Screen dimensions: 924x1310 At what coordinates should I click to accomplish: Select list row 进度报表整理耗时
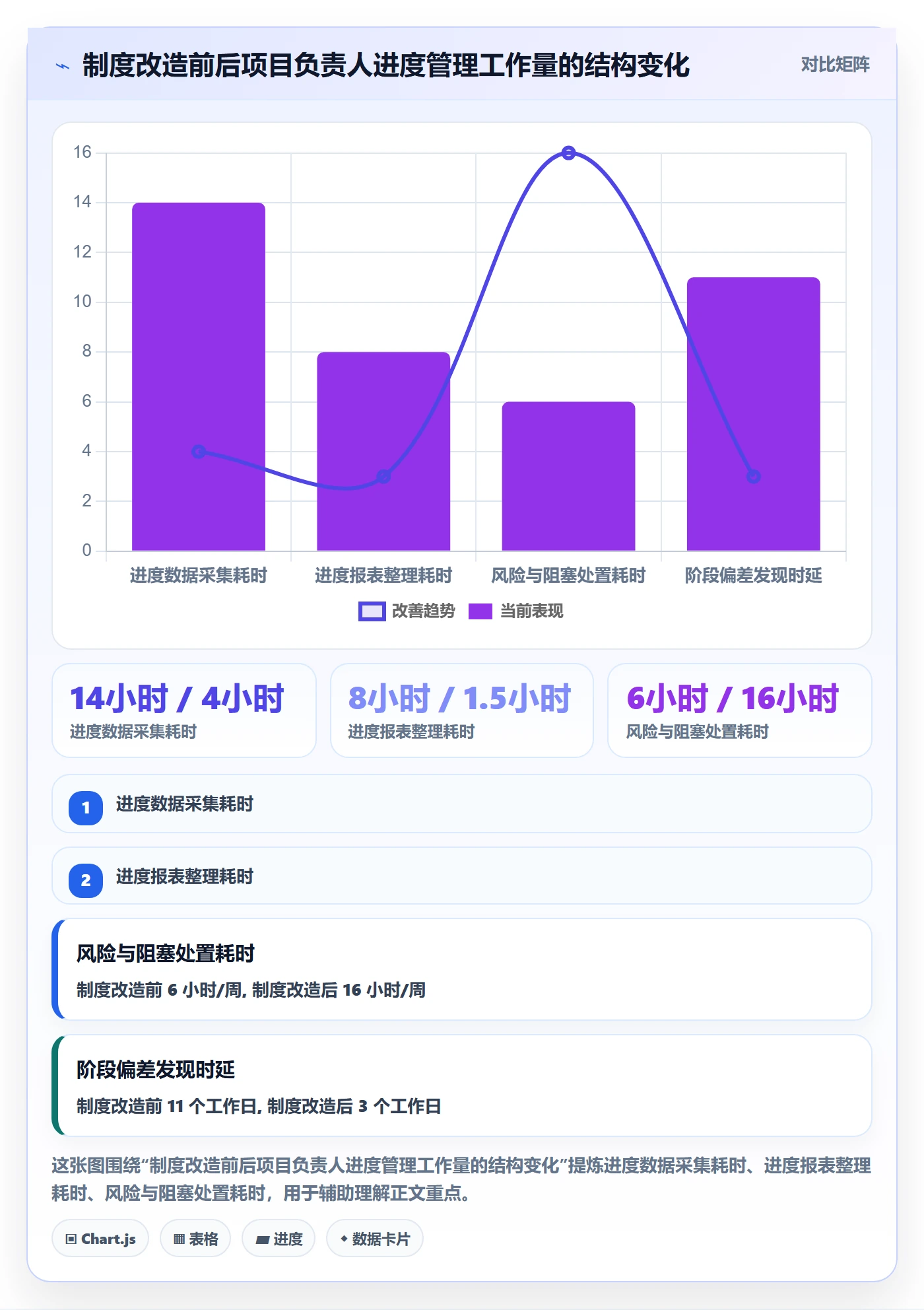(x=462, y=876)
